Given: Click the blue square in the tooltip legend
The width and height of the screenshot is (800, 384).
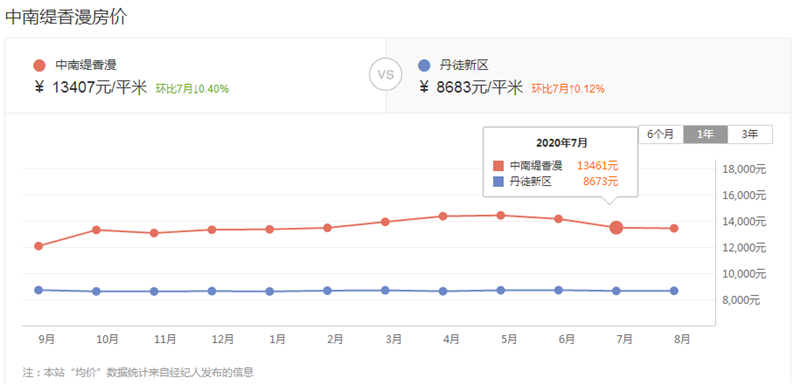Looking at the screenshot, I should (x=498, y=181).
